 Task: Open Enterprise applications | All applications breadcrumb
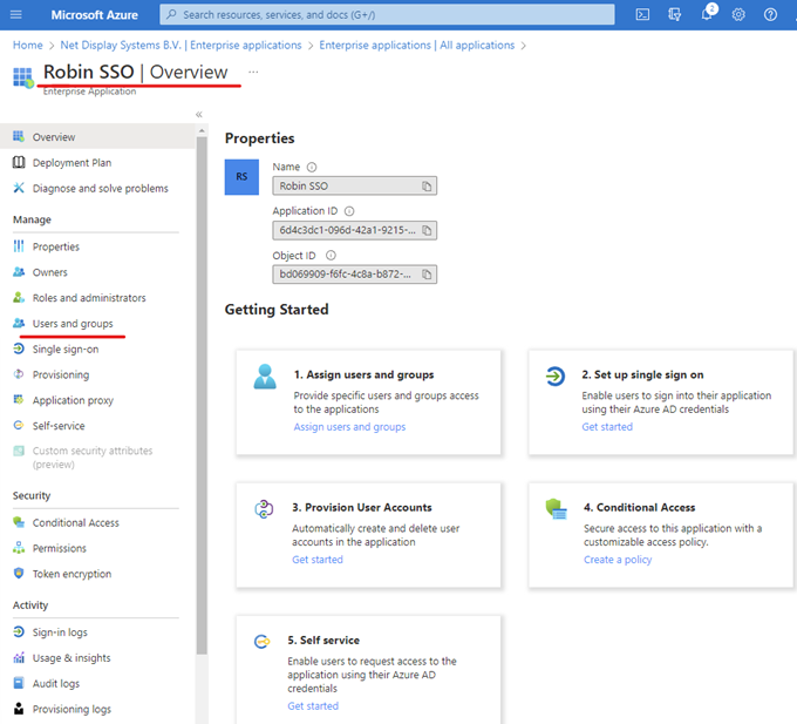(417, 45)
